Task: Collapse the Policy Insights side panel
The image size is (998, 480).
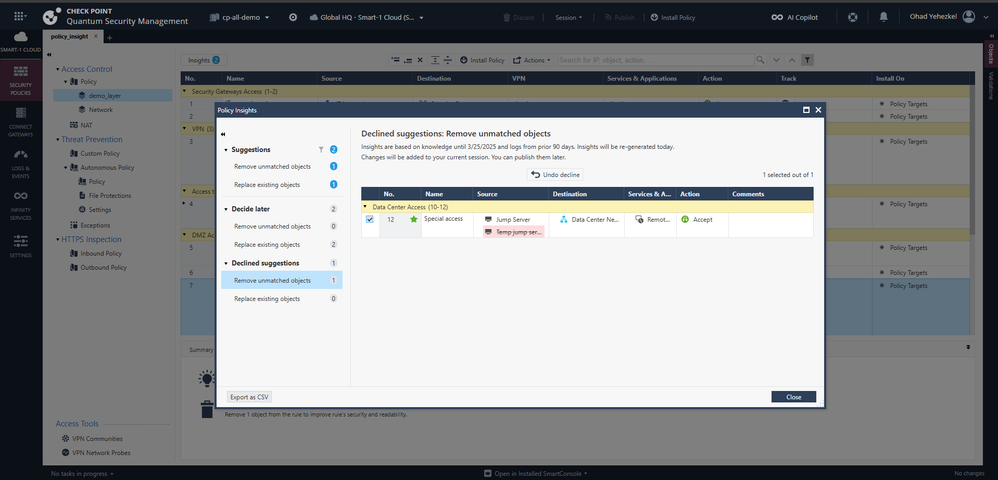Action: (223, 134)
